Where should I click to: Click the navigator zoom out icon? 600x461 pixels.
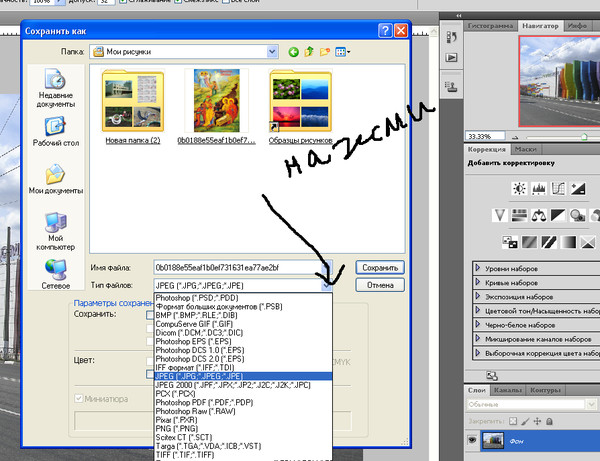515,137
